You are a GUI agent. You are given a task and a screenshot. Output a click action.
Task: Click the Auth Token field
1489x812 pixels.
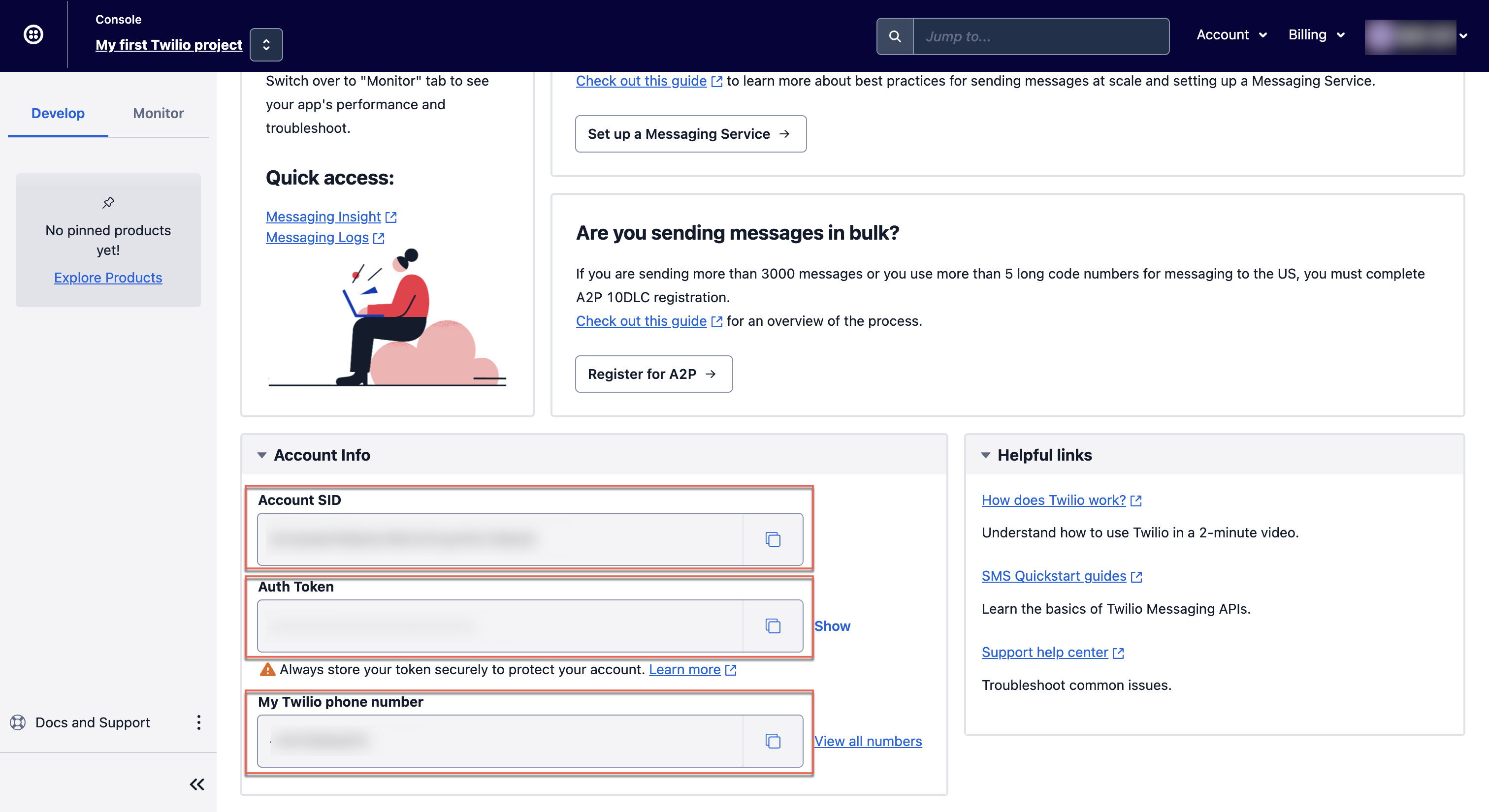500,626
